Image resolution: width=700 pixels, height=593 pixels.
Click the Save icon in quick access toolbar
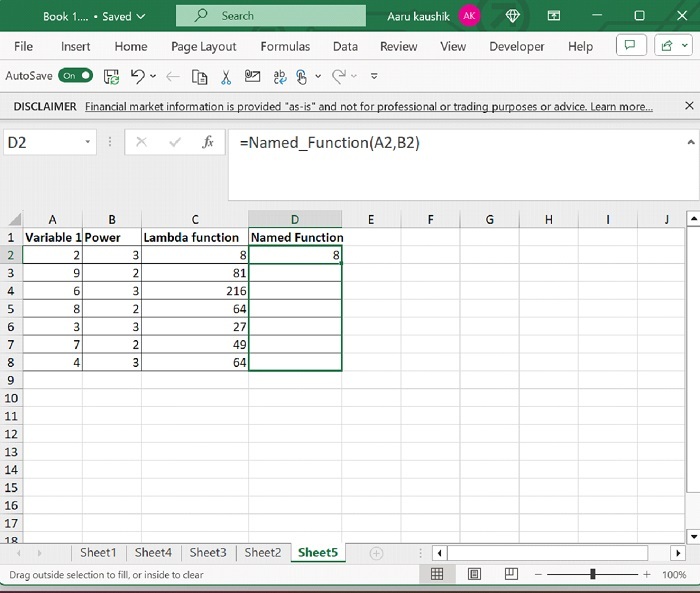[x=112, y=76]
